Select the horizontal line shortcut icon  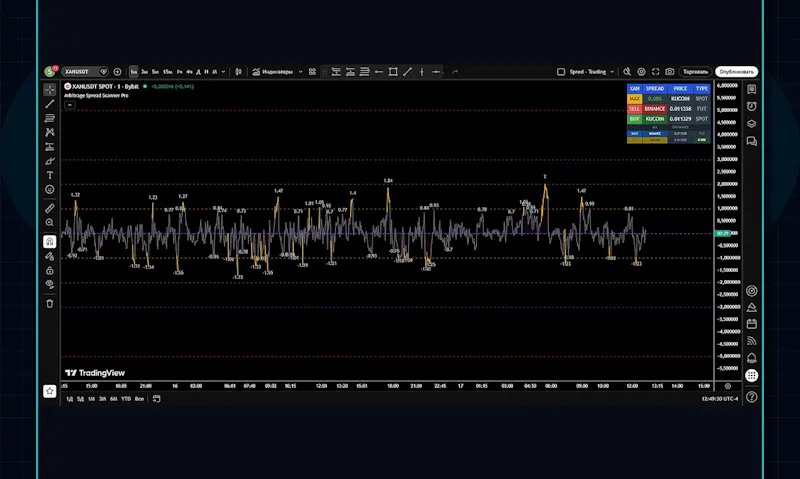[x=436, y=72]
